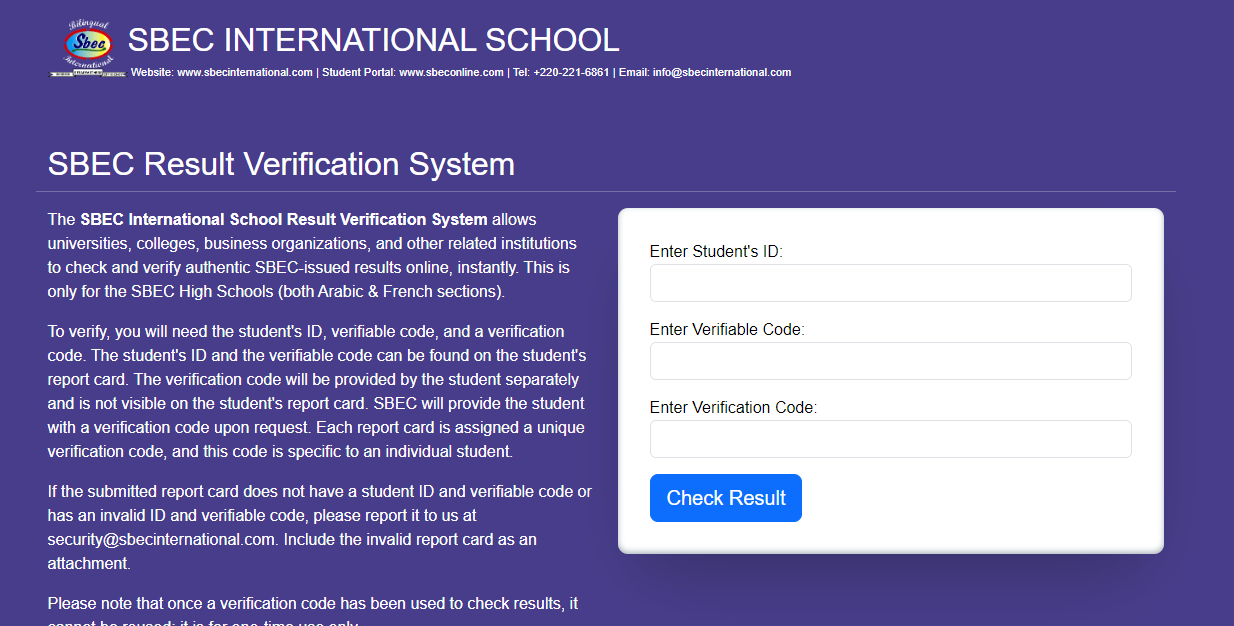Image resolution: width=1234 pixels, height=626 pixels.
Task: Click the telephone number +220-221-6861
Action: (571, 72)
